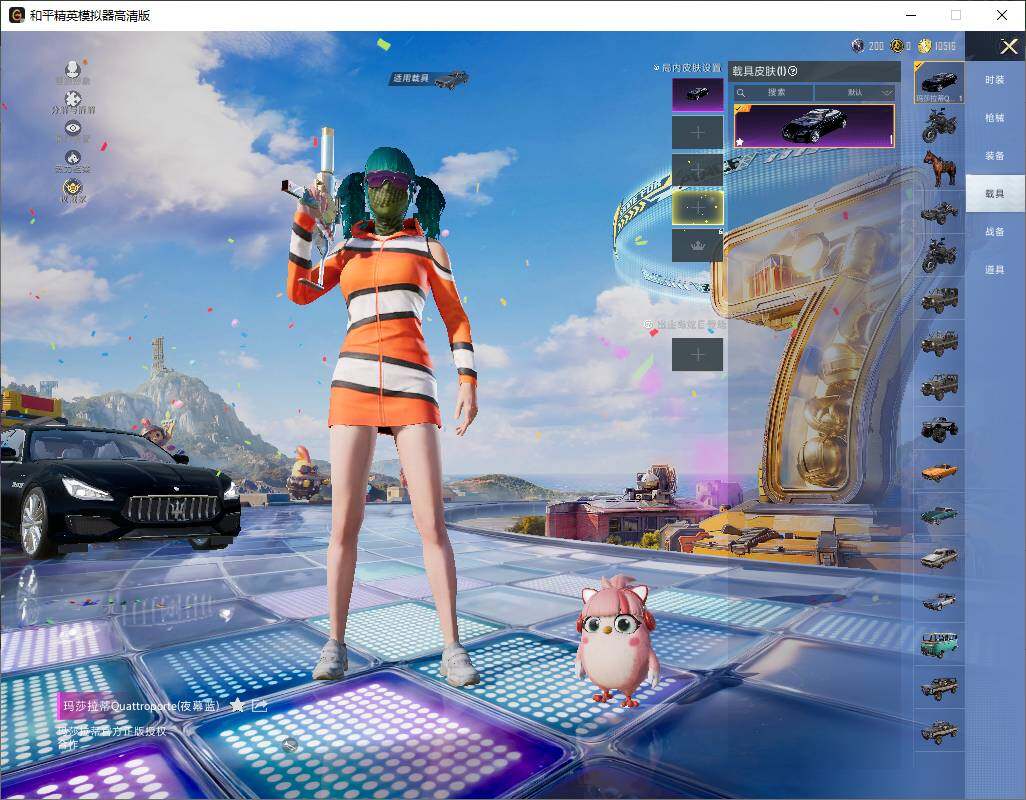Switch to the 装备 equipment tab

pyautogui.click(x=995, y=156)
